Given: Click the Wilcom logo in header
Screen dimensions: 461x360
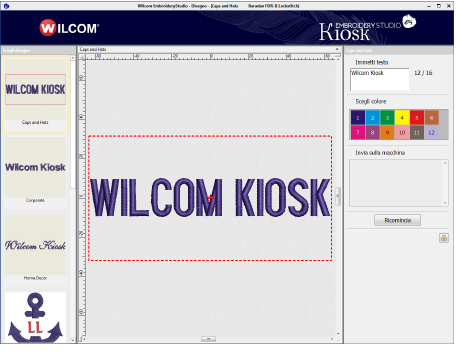Looking at the screenshot, I should coord(69,28).
